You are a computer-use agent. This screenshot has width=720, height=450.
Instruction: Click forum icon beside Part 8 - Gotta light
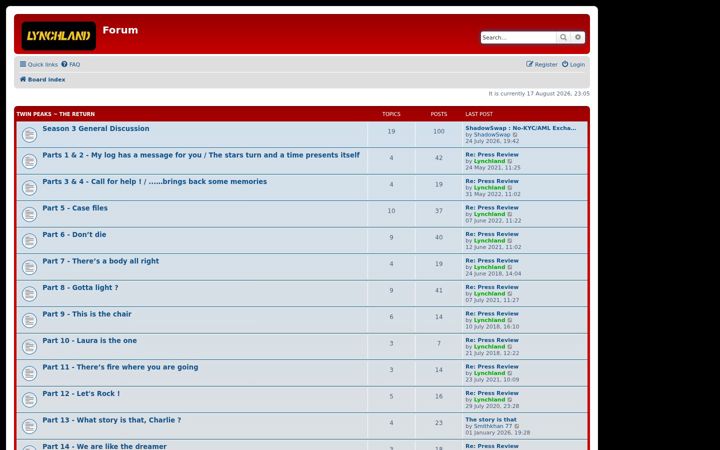[29, 294]
